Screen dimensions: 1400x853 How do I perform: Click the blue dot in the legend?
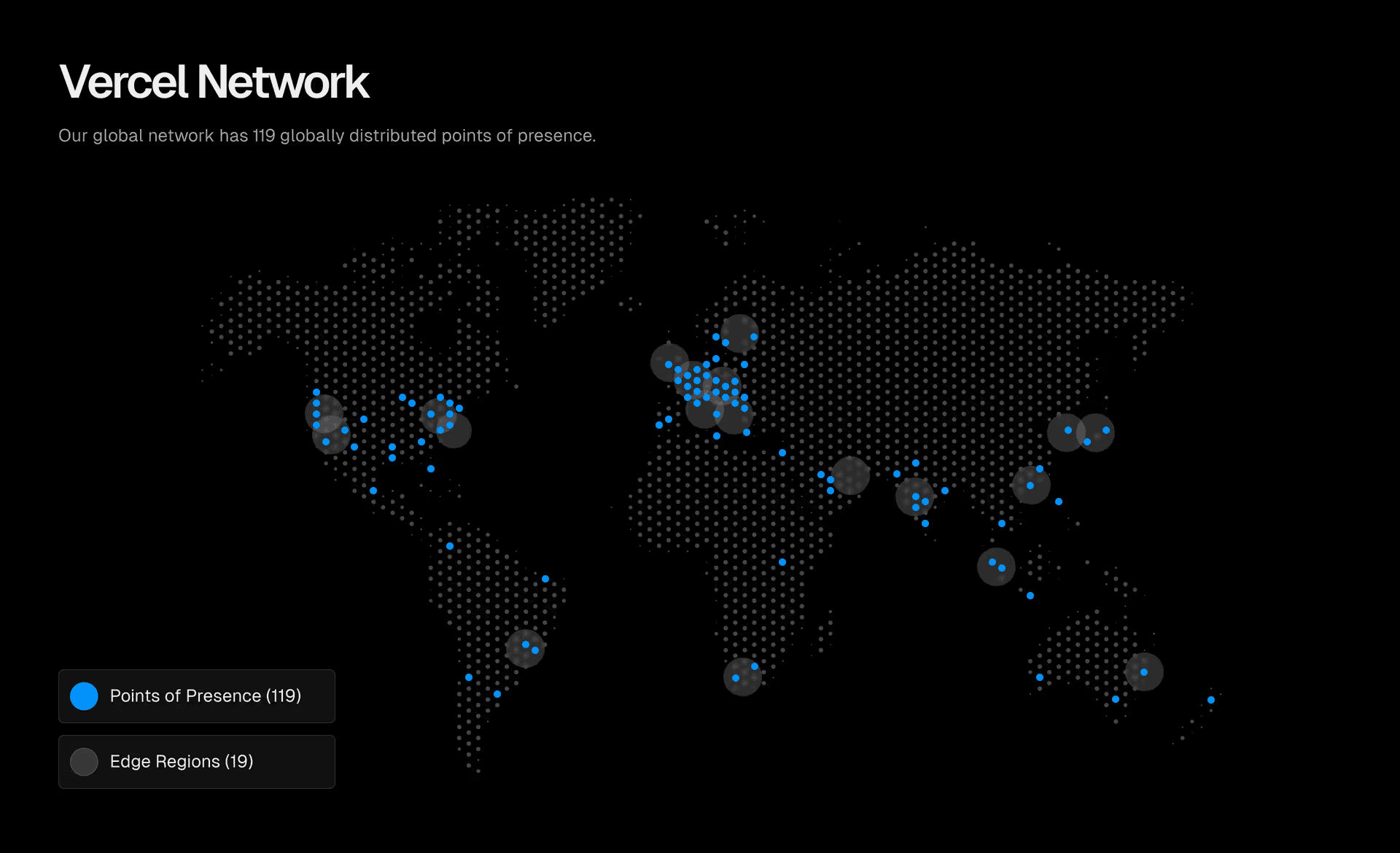pos(83,696)
